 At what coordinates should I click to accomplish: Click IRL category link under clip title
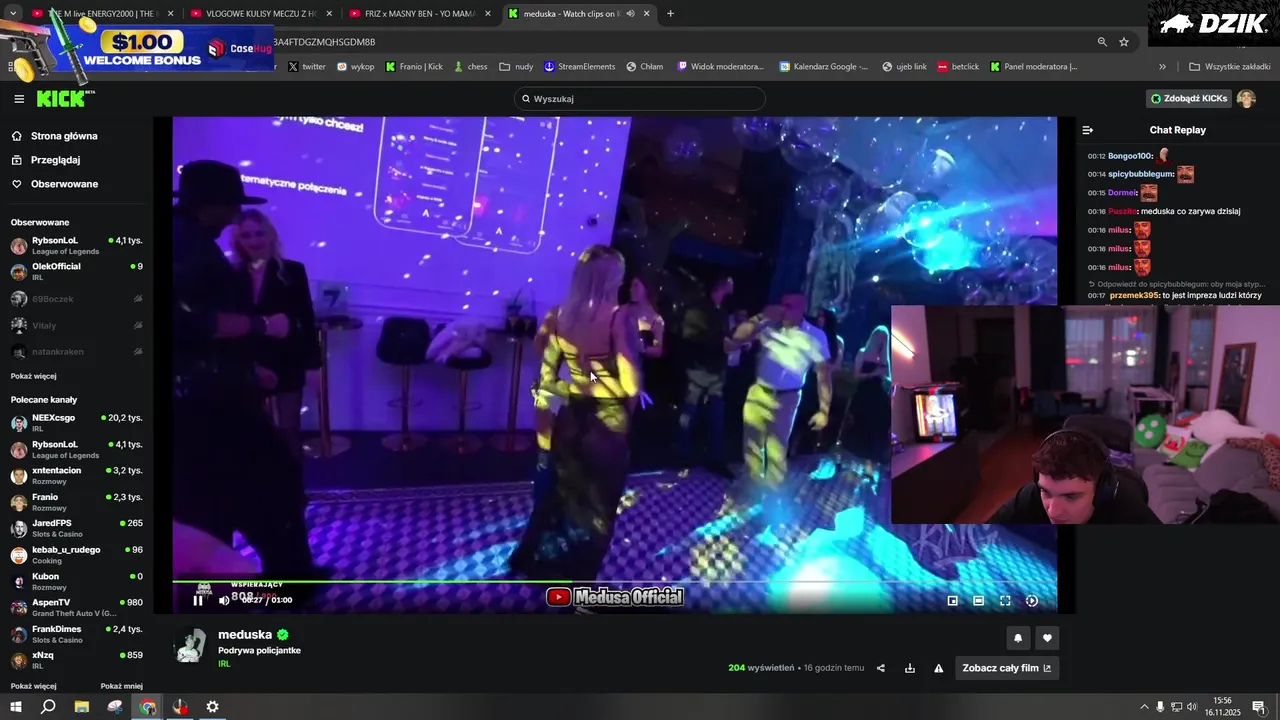[224, 664]
